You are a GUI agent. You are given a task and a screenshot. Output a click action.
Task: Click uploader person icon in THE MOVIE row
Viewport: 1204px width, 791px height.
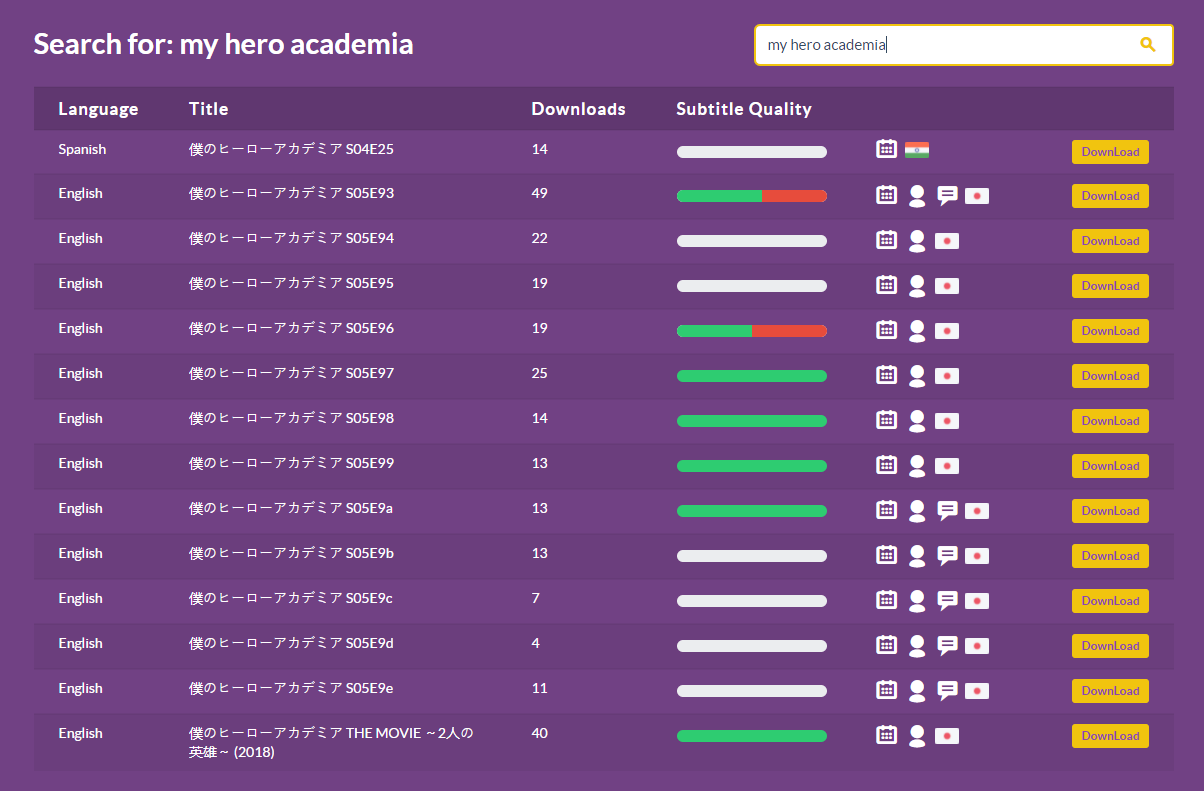click(917, 736)
